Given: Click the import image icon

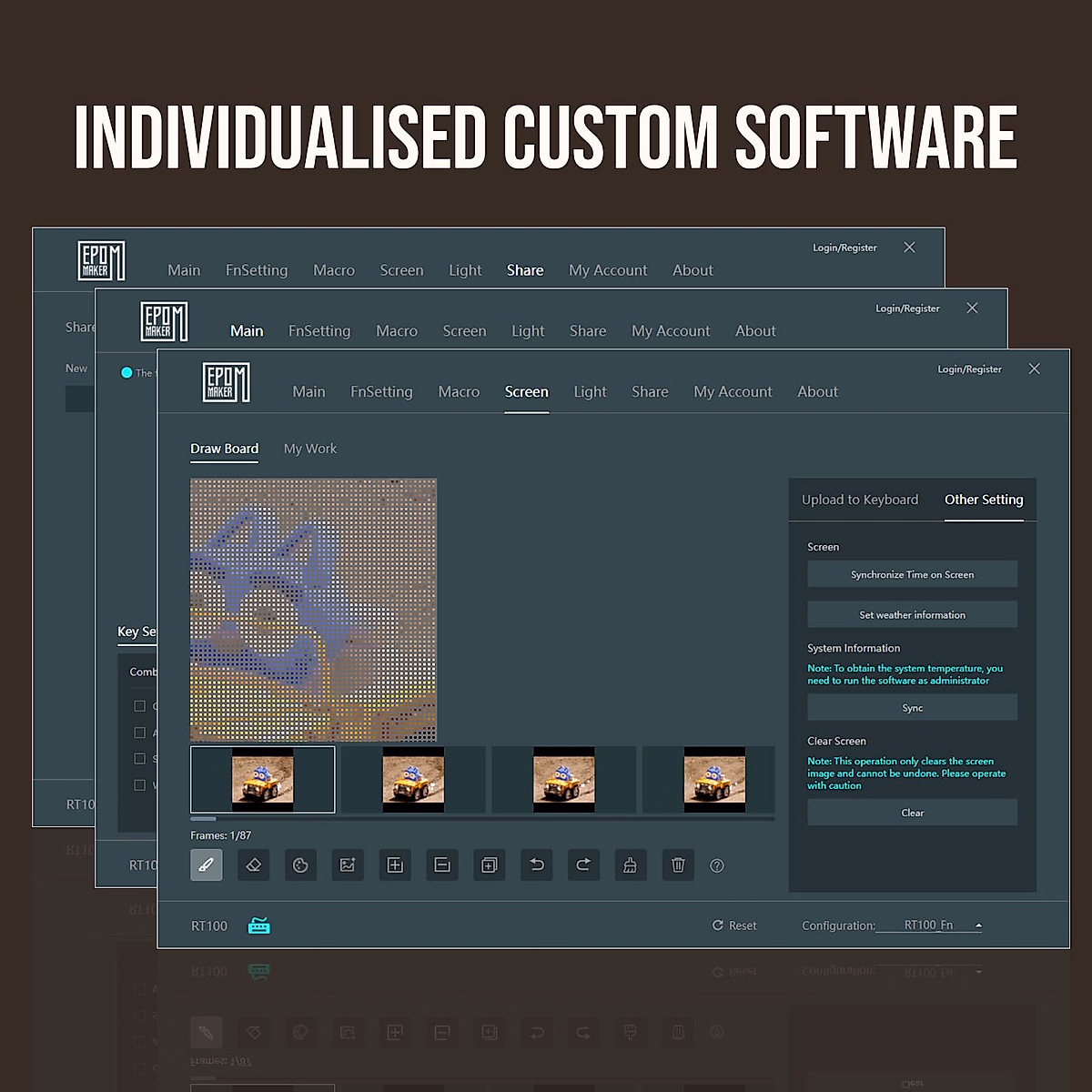Looking at the screenshot, I should tap(348, 864).
